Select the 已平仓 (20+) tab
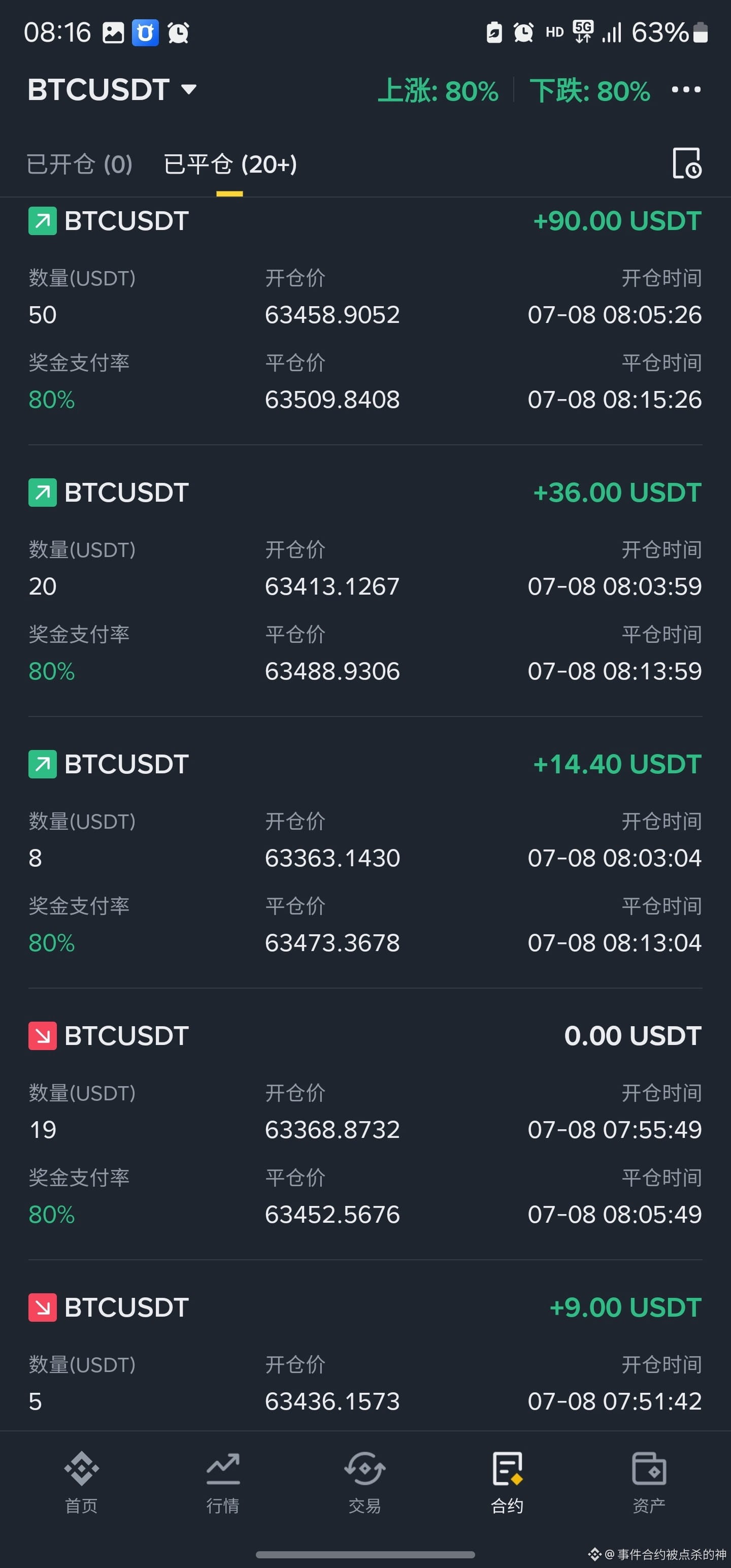731x1568 pixels. pos(230,165)
